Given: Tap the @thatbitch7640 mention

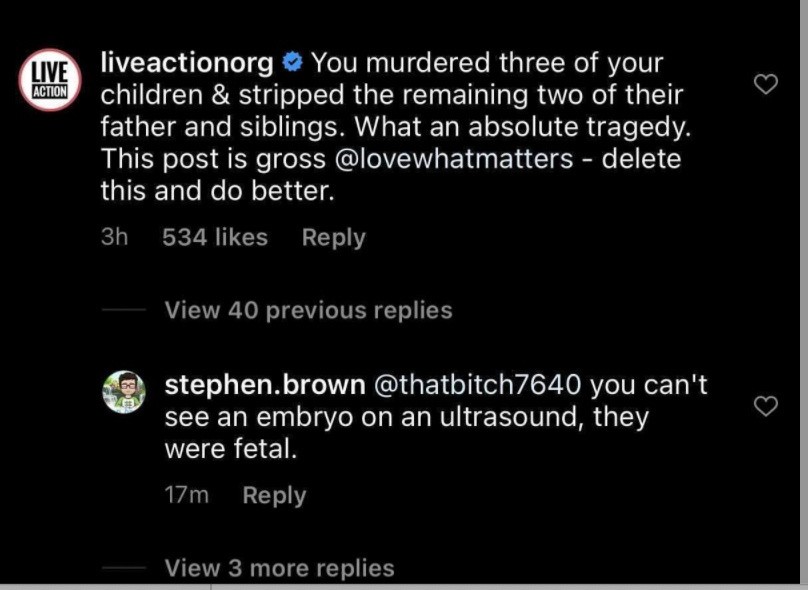Looking at the screenshot, I should [482, 384].
